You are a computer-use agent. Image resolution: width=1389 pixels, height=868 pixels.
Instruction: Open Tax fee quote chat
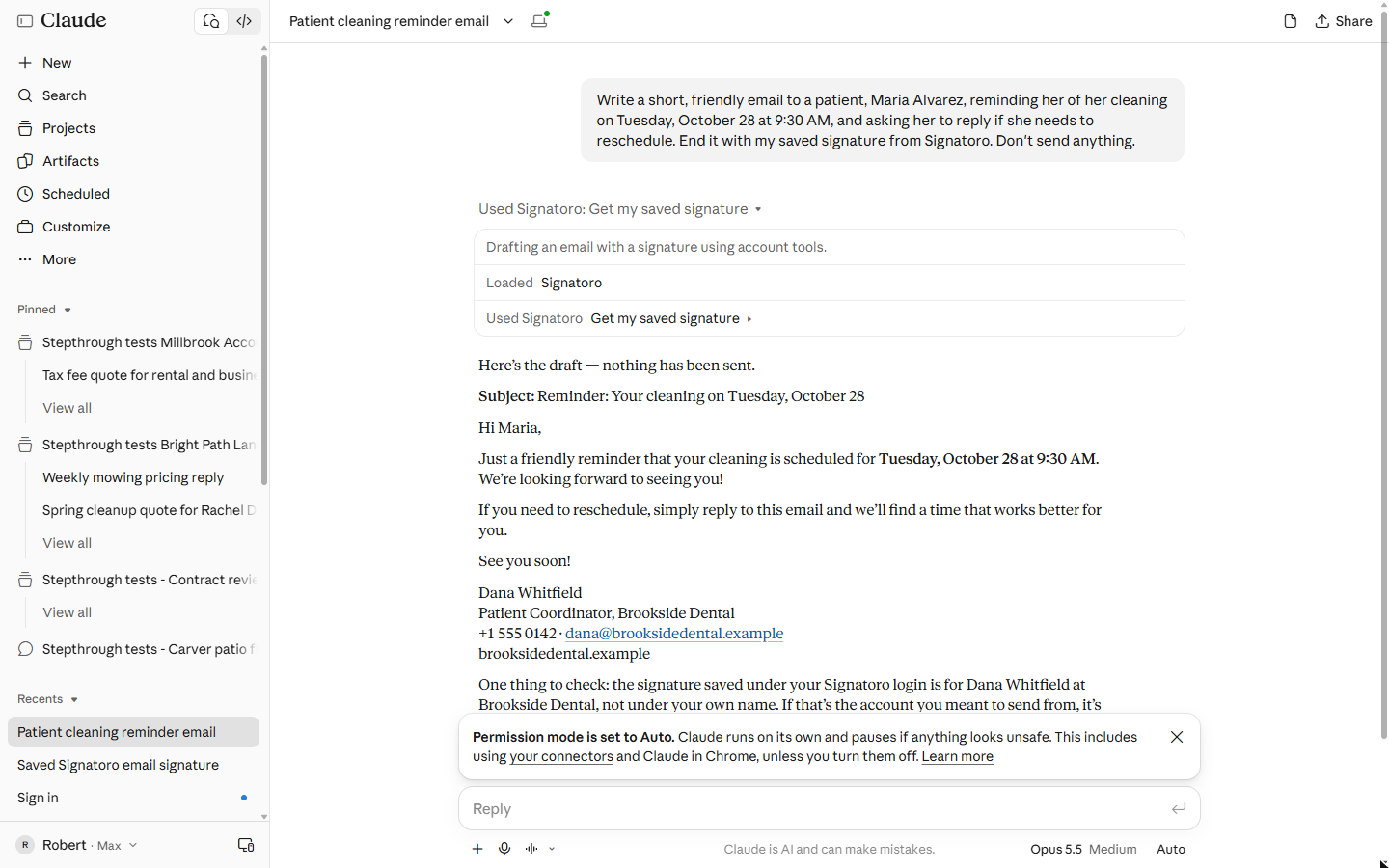[x=148, y=375]
